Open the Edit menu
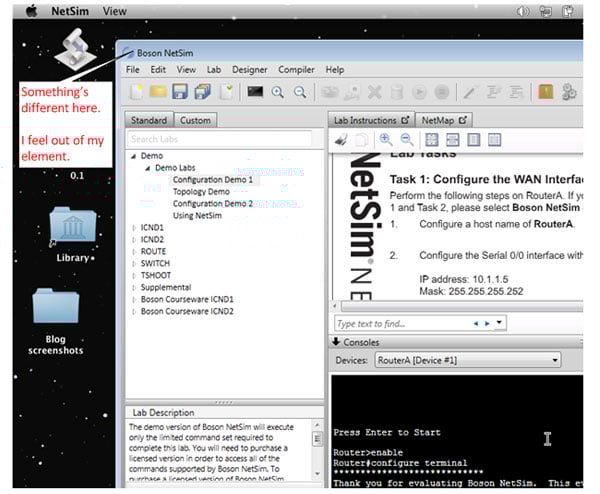Screen dimensions: 600x494 coord(158,70)
